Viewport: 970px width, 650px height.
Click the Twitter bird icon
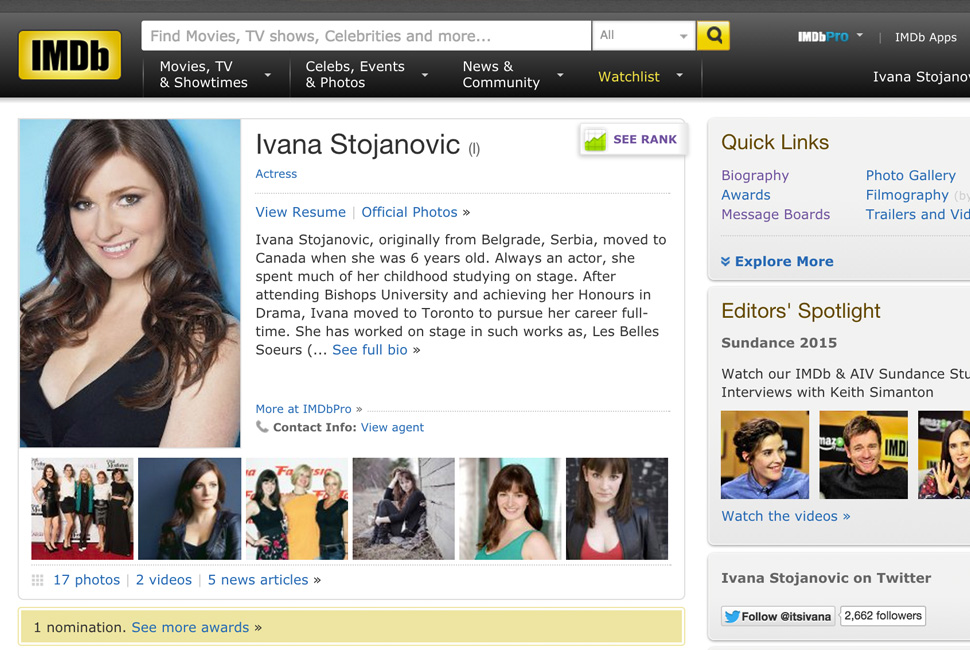click(x=732, y=616)
